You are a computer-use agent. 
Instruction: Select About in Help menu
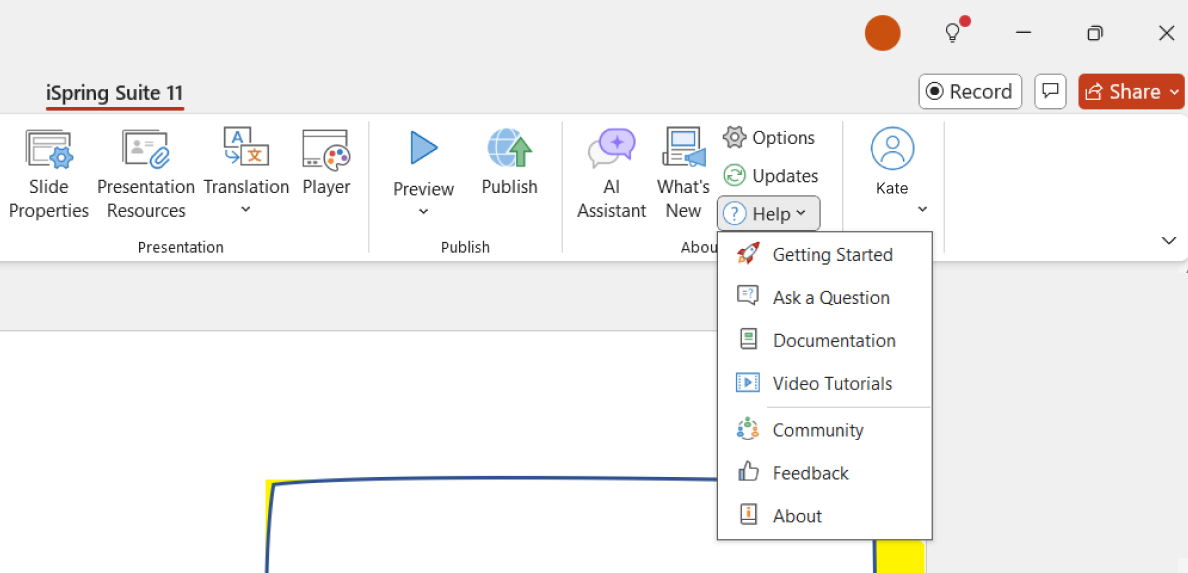click(x=824, y=516)
